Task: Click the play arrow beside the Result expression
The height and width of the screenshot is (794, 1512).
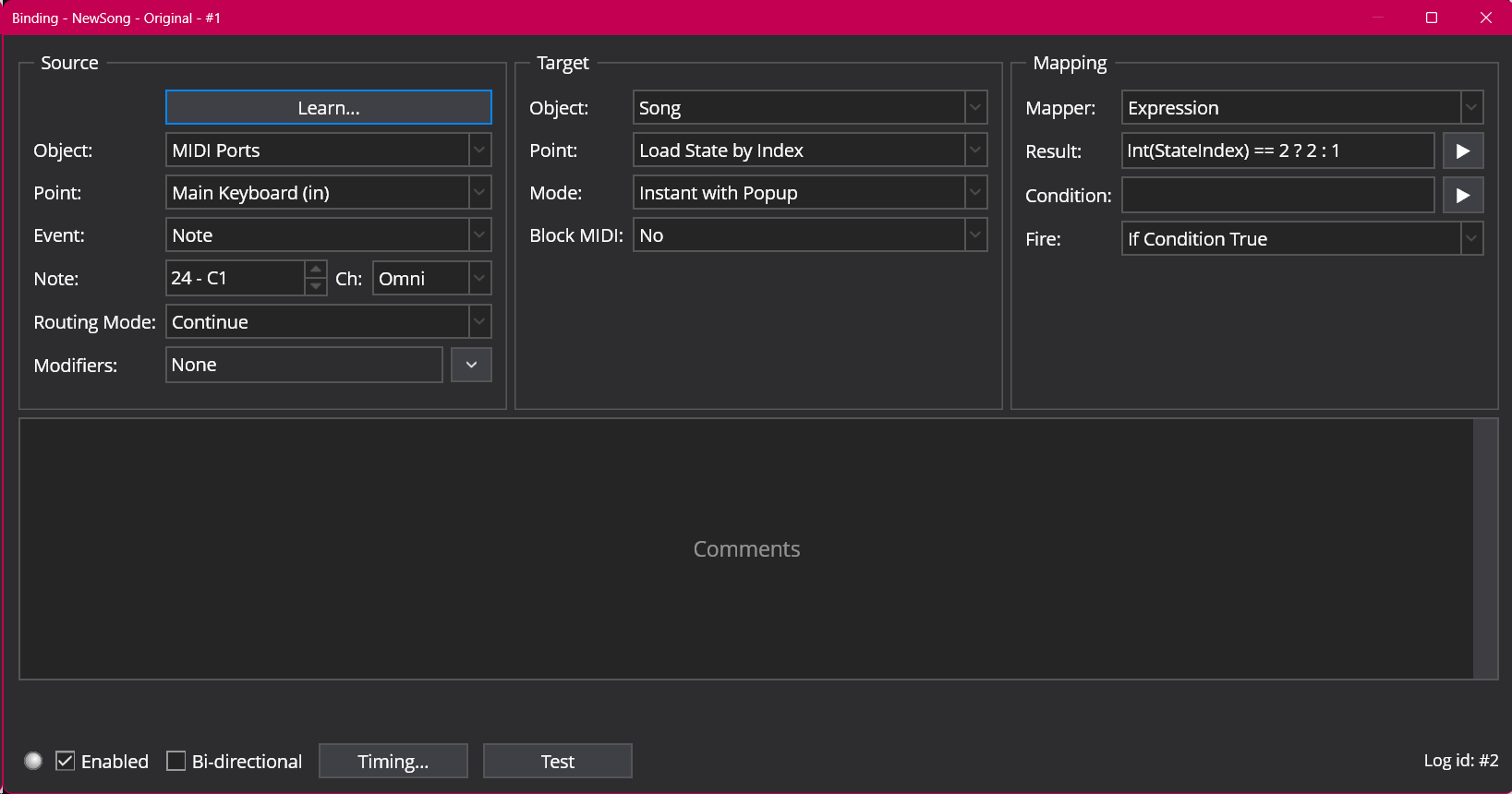Action: [x=1462, y=151]
